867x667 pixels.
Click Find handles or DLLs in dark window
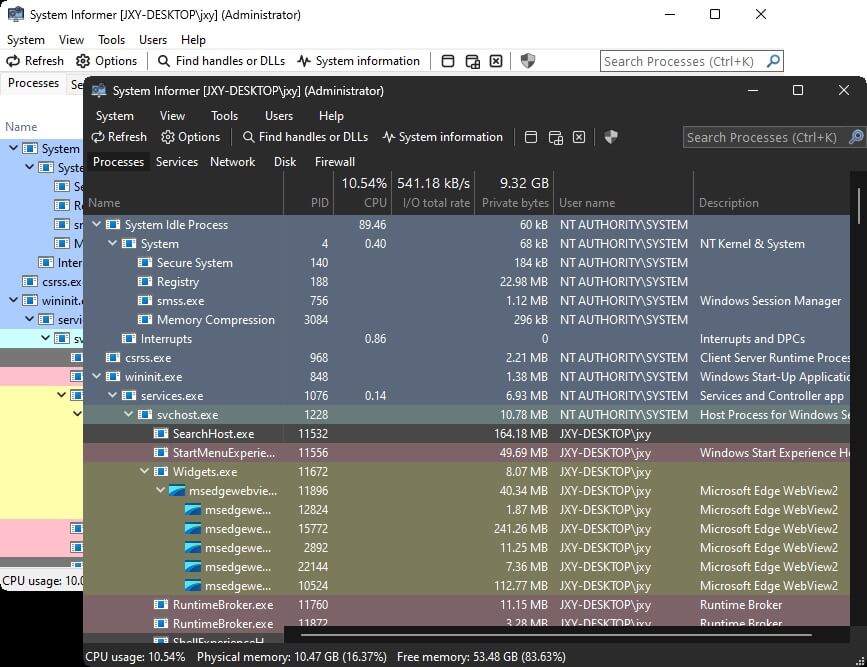click(249, 137)
